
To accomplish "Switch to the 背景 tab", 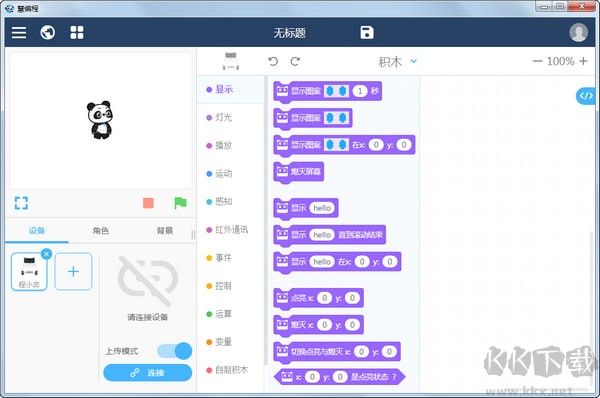I will tap(165, 230).
